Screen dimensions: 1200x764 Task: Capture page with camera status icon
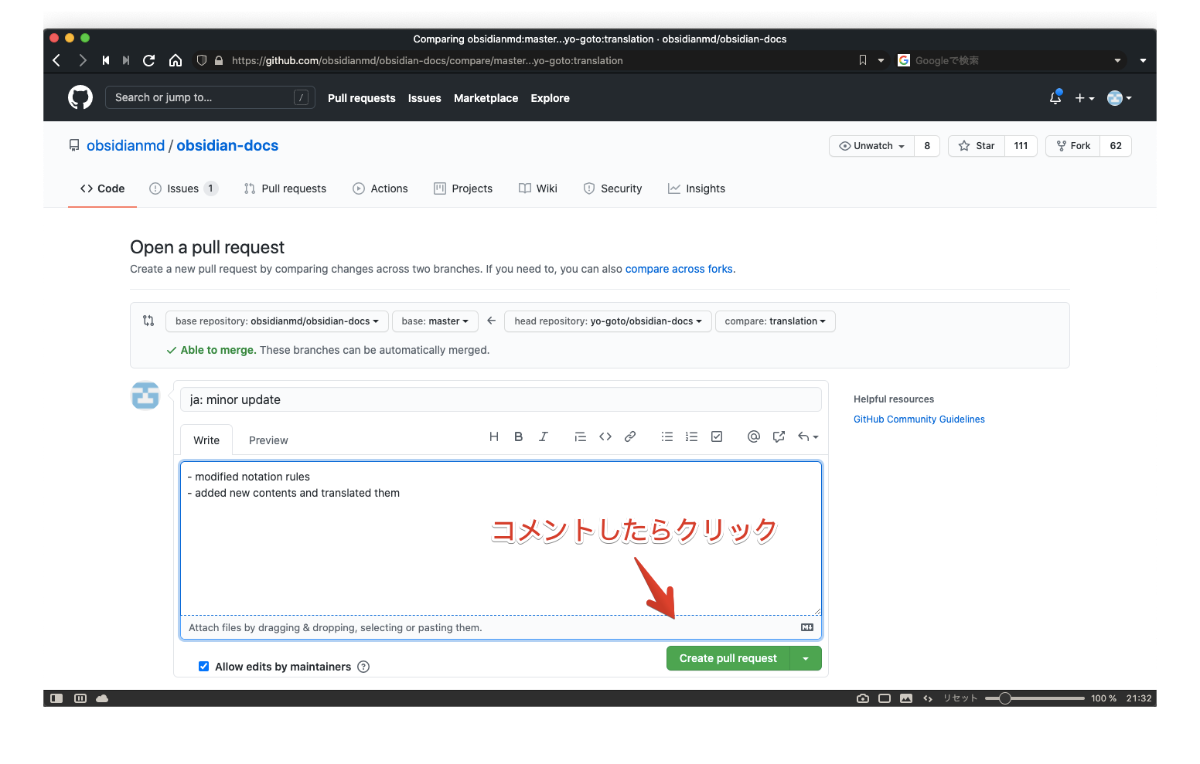coord(862,698)
